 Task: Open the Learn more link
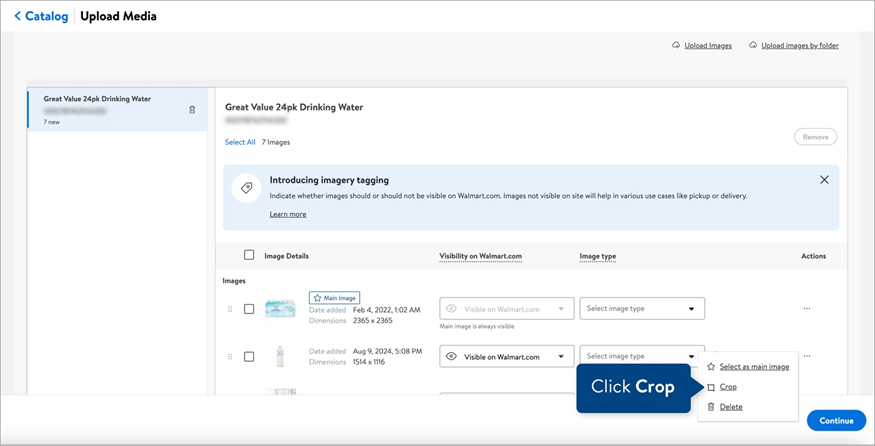288,214
